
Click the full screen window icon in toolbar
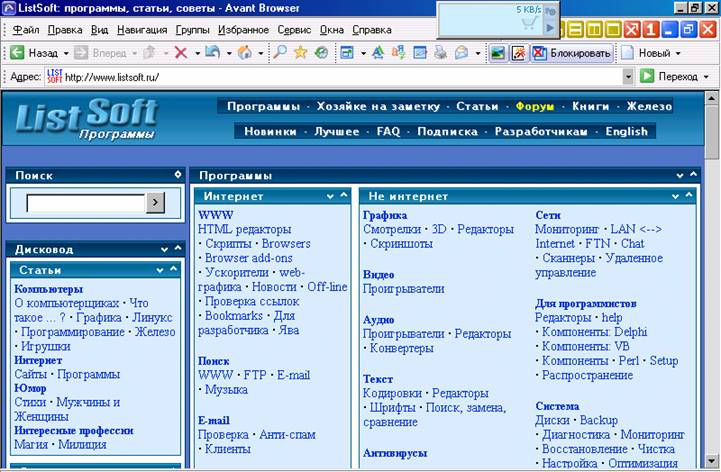coord(347,53)
